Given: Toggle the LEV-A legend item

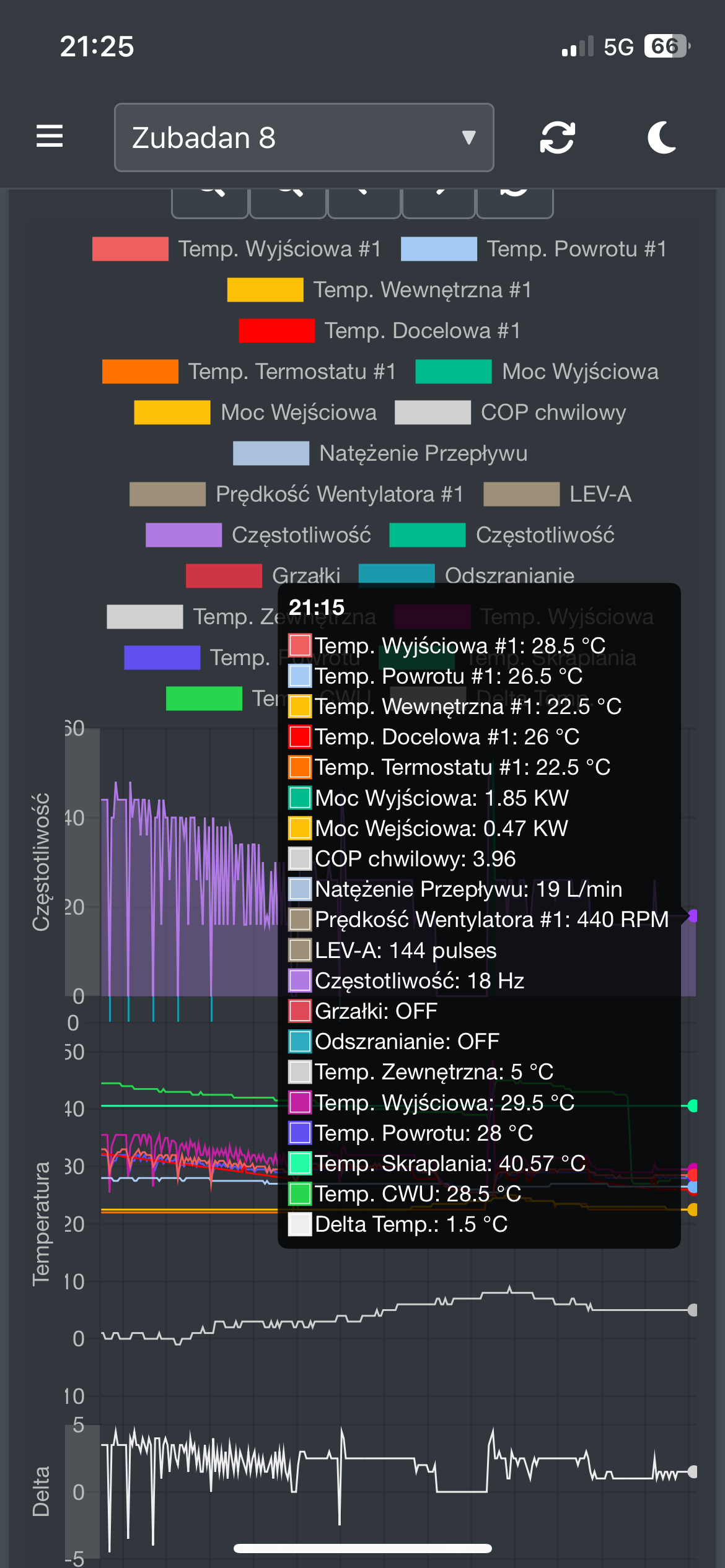Looking at the screenshot, I should [x=600, y=494].
